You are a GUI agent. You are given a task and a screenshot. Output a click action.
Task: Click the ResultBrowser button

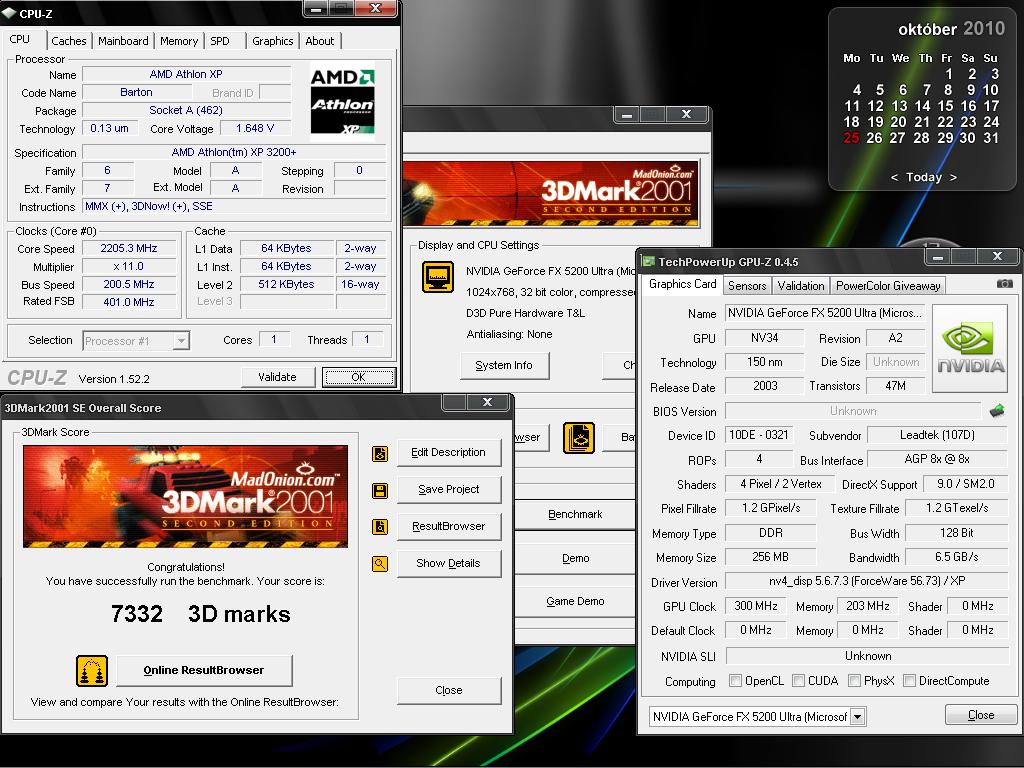coord(449,526)
